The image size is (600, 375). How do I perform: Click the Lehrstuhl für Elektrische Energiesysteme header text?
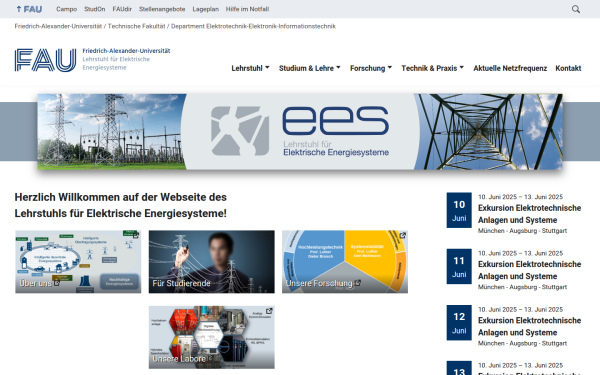tap(116, 63)
